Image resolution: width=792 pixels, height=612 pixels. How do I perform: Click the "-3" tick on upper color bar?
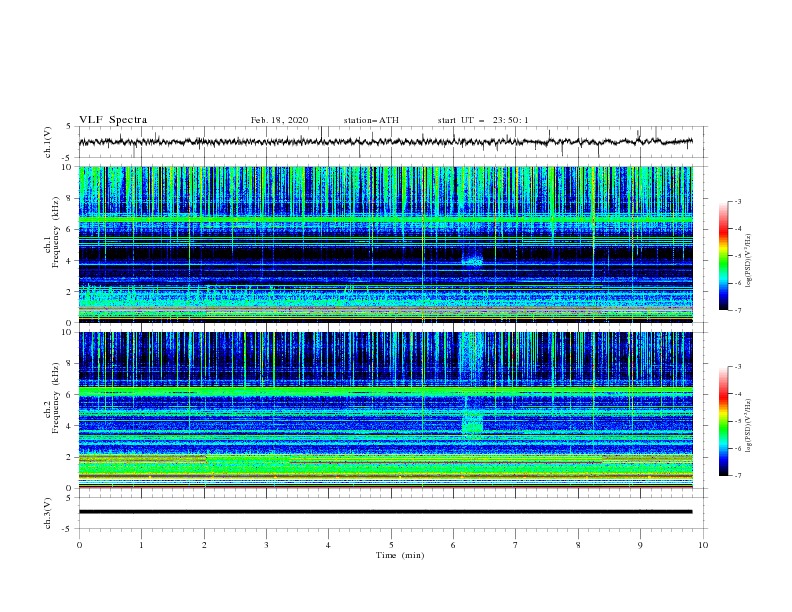pos(737,201)
